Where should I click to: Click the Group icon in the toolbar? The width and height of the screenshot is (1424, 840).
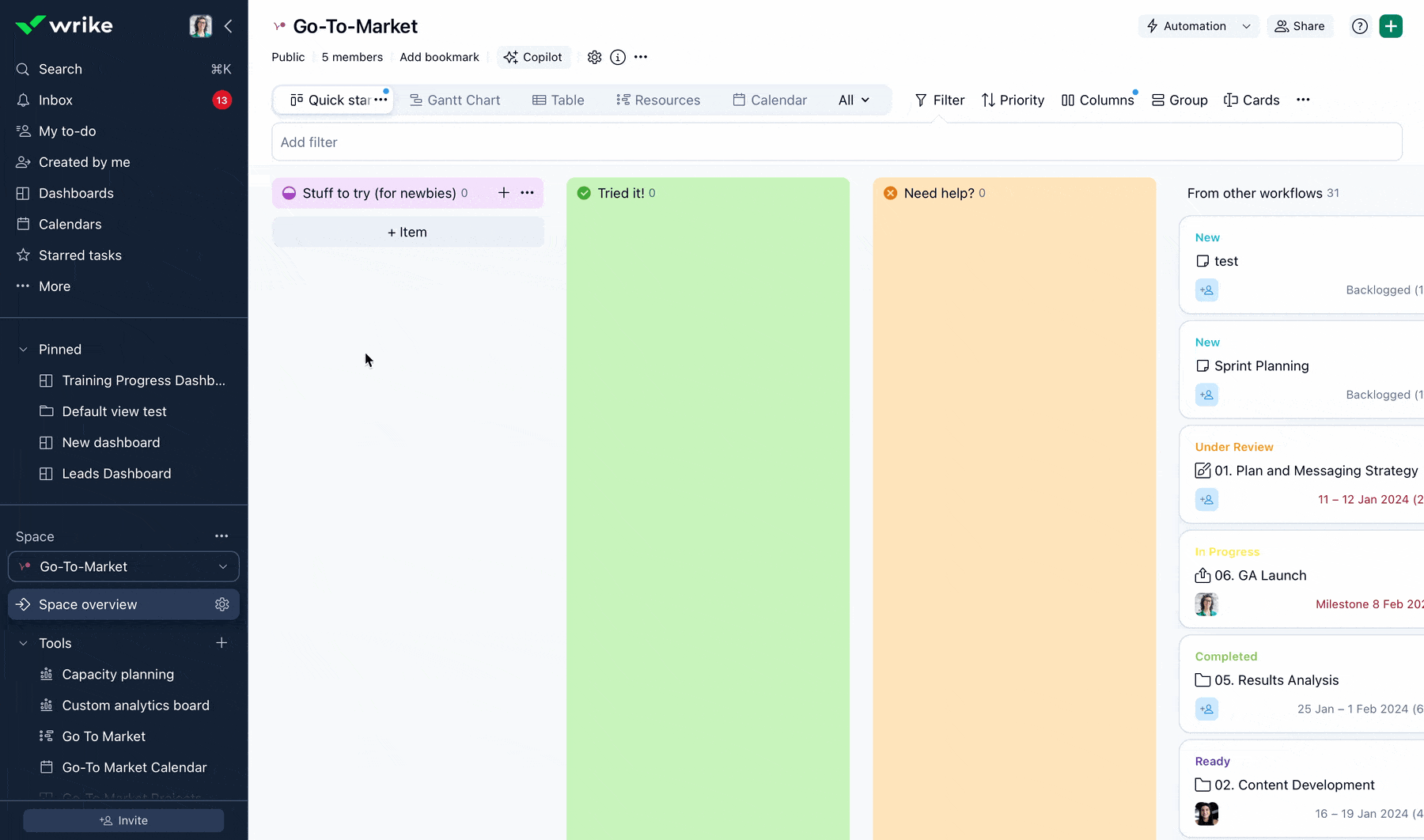1159,100
